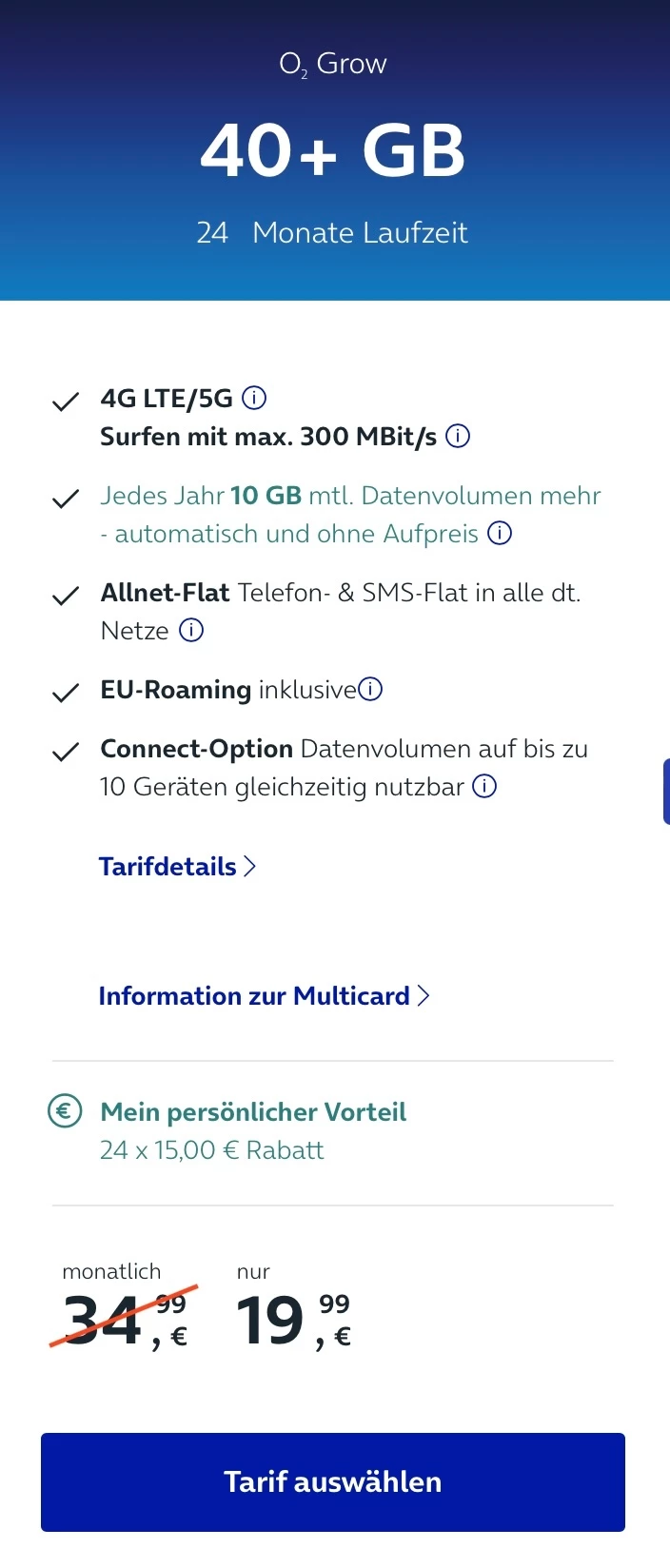
Task: Open Information zur Multicard link
Action: pyautogui.click(x=254, y=995)
